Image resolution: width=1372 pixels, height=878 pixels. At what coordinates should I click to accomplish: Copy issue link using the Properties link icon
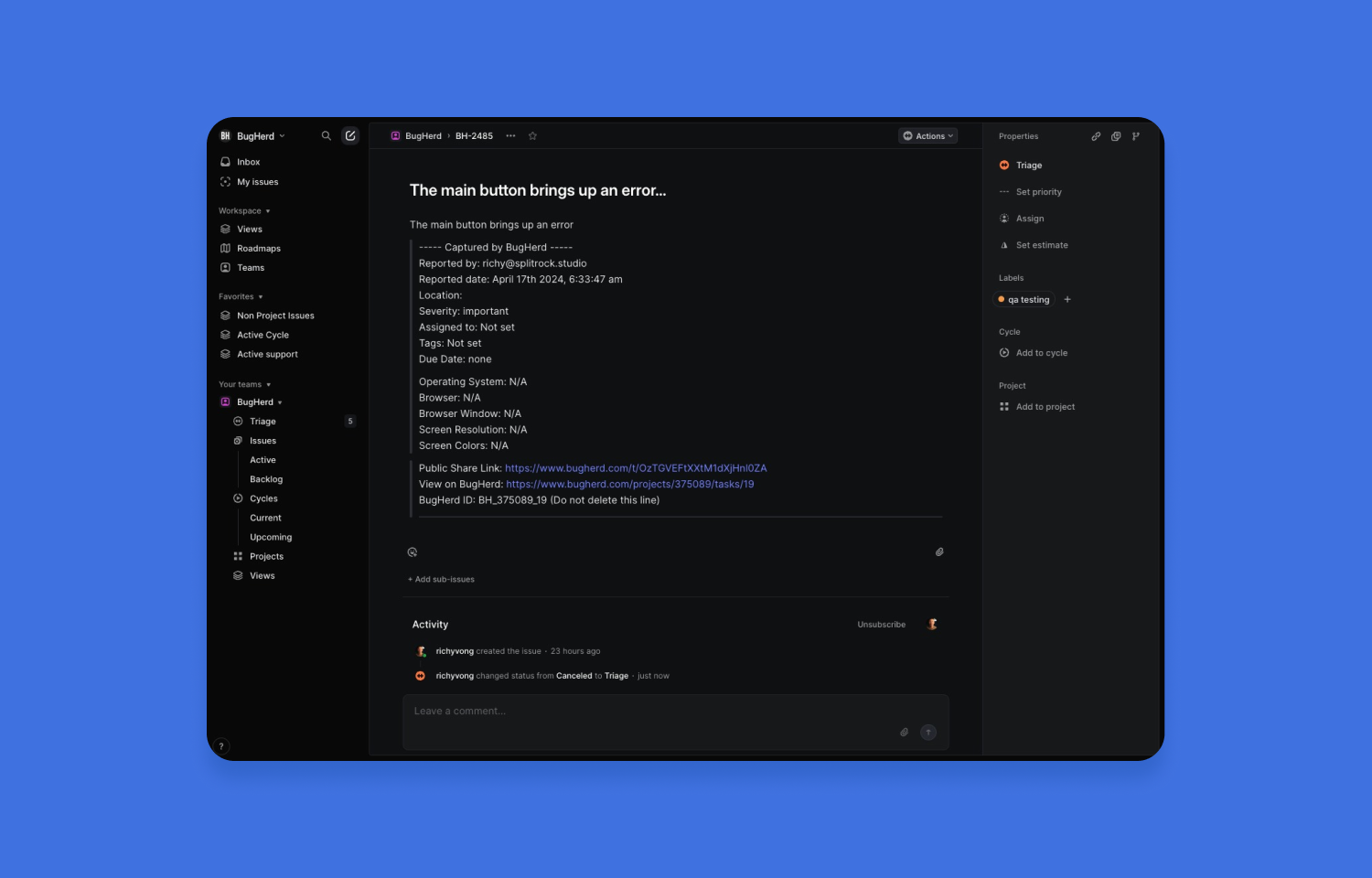click(1096, 136)
